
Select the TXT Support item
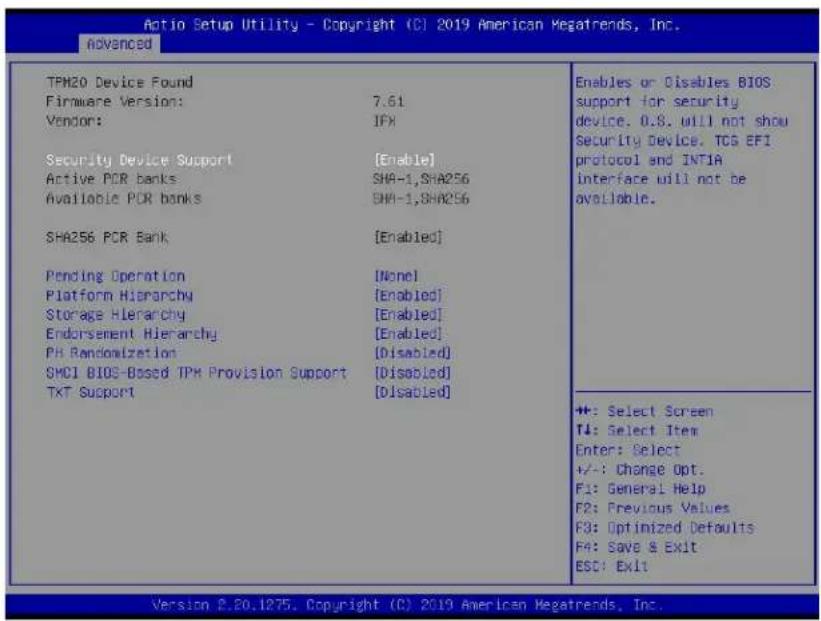point(91,393)
